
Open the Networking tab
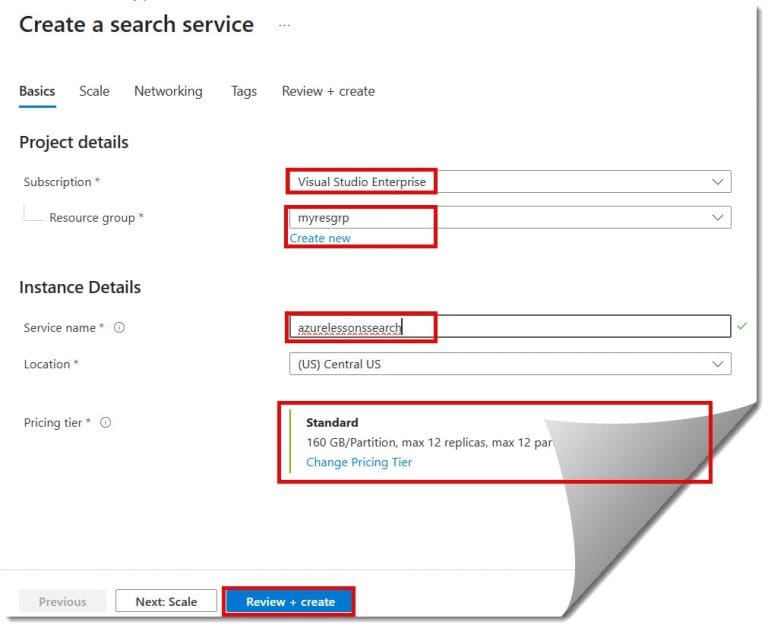coord(168,92)
